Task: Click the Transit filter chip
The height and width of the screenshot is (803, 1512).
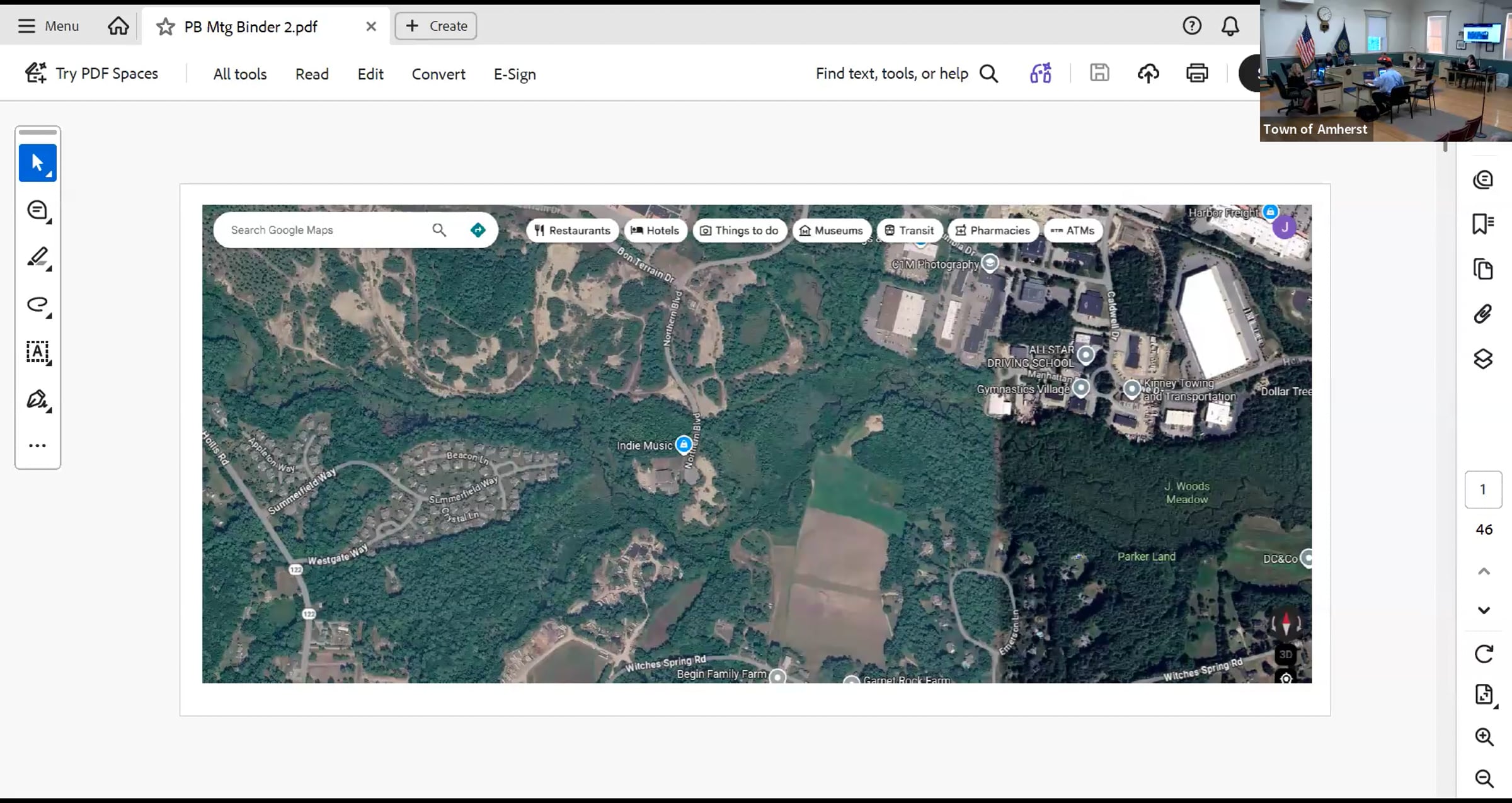Action: (x=910, y=231)
